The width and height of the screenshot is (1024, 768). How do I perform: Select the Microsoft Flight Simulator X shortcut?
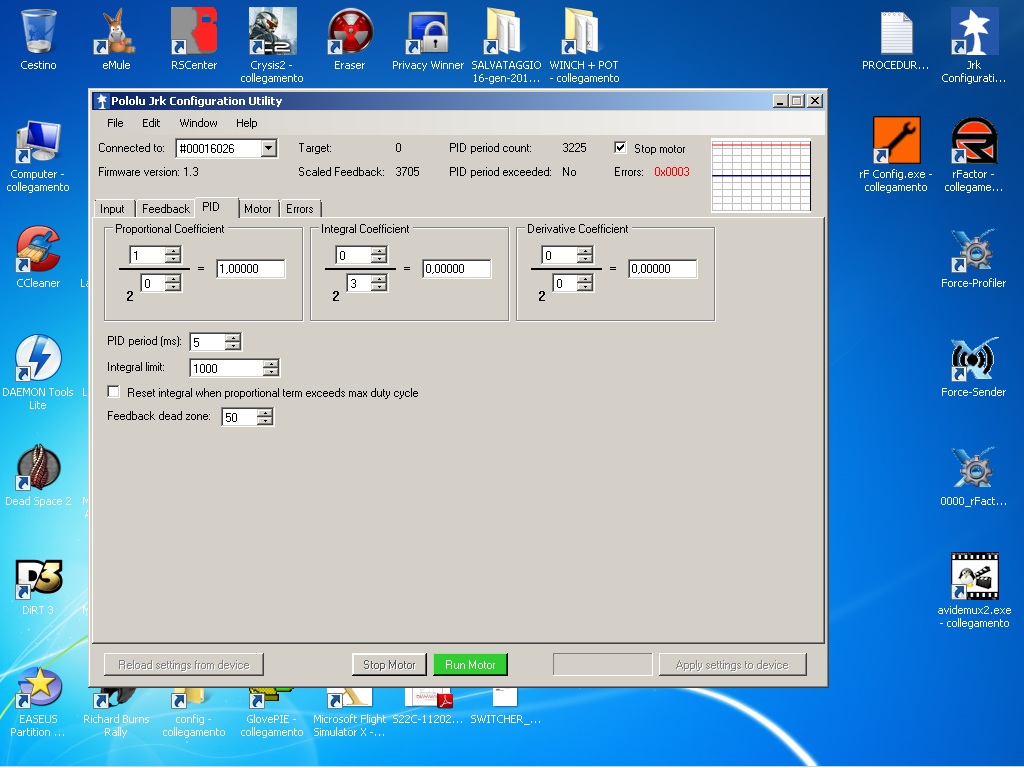click(x=349, y=697)
